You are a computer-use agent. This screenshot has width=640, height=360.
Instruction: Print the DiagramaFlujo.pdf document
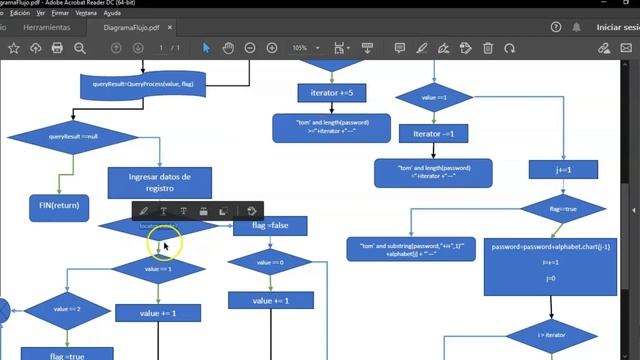pyautogui.click(x=57, y=48)
